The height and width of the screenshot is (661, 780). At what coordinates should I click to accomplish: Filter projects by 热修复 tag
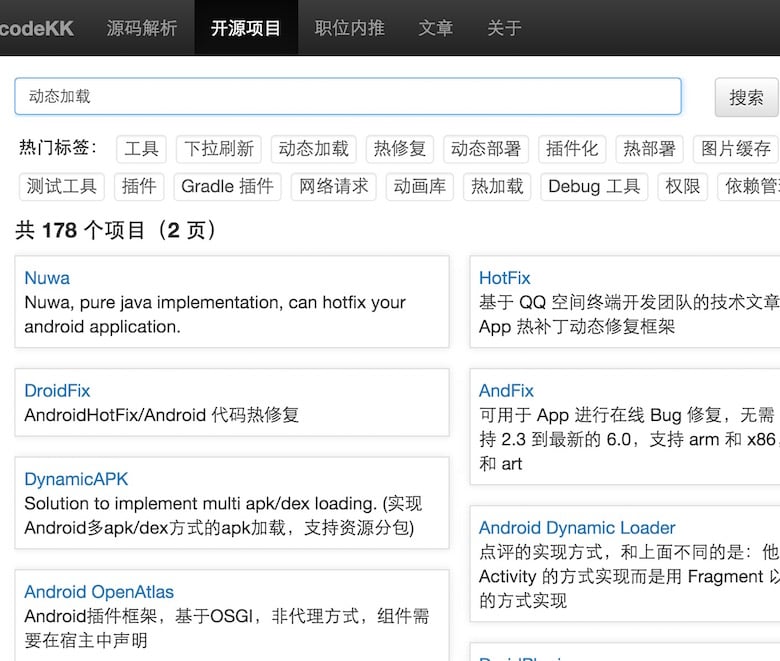click(x=399, y=149)
